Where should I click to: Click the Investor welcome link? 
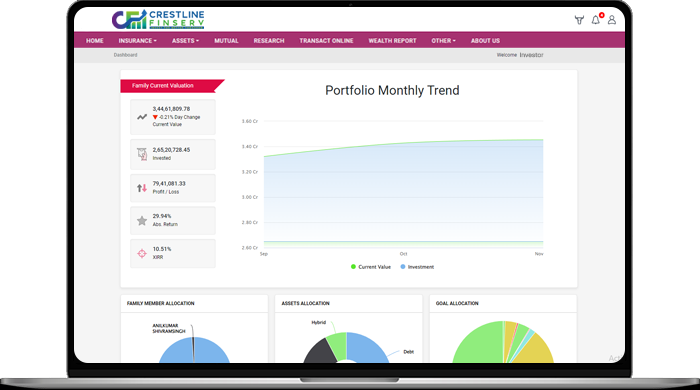(531, 55)
